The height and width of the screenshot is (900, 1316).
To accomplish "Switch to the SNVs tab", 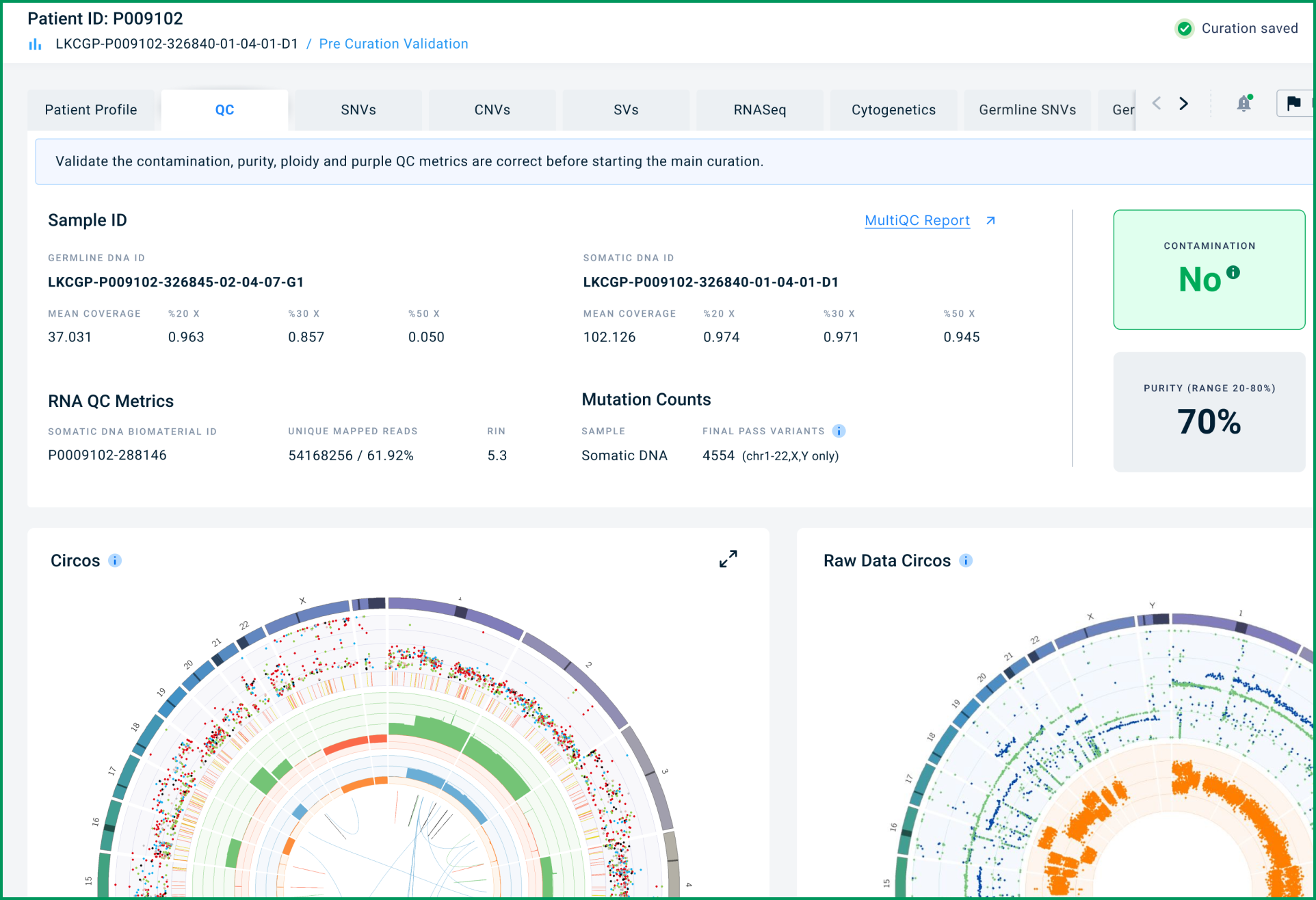I will coord(358,110).
